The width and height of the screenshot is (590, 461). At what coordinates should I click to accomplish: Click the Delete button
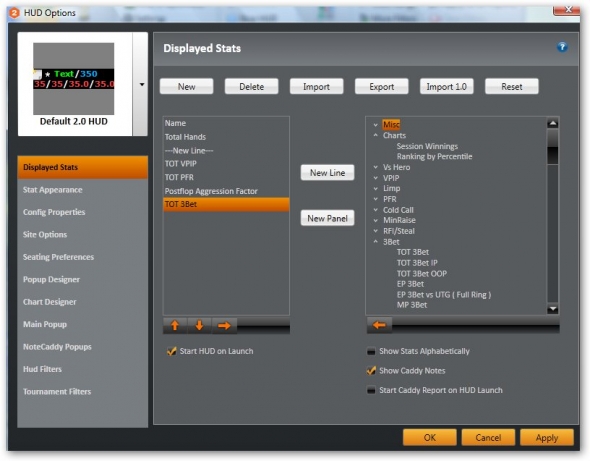[251, 87]
